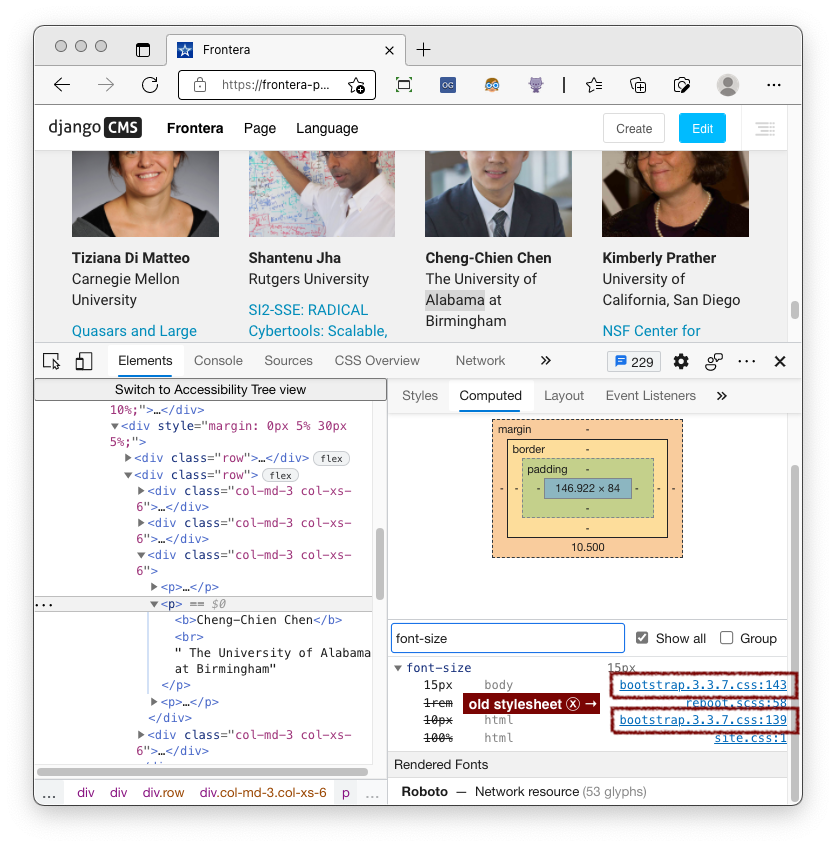Click the blue Edit button
This screenshot has height=847, width=836.
[702, 129]
